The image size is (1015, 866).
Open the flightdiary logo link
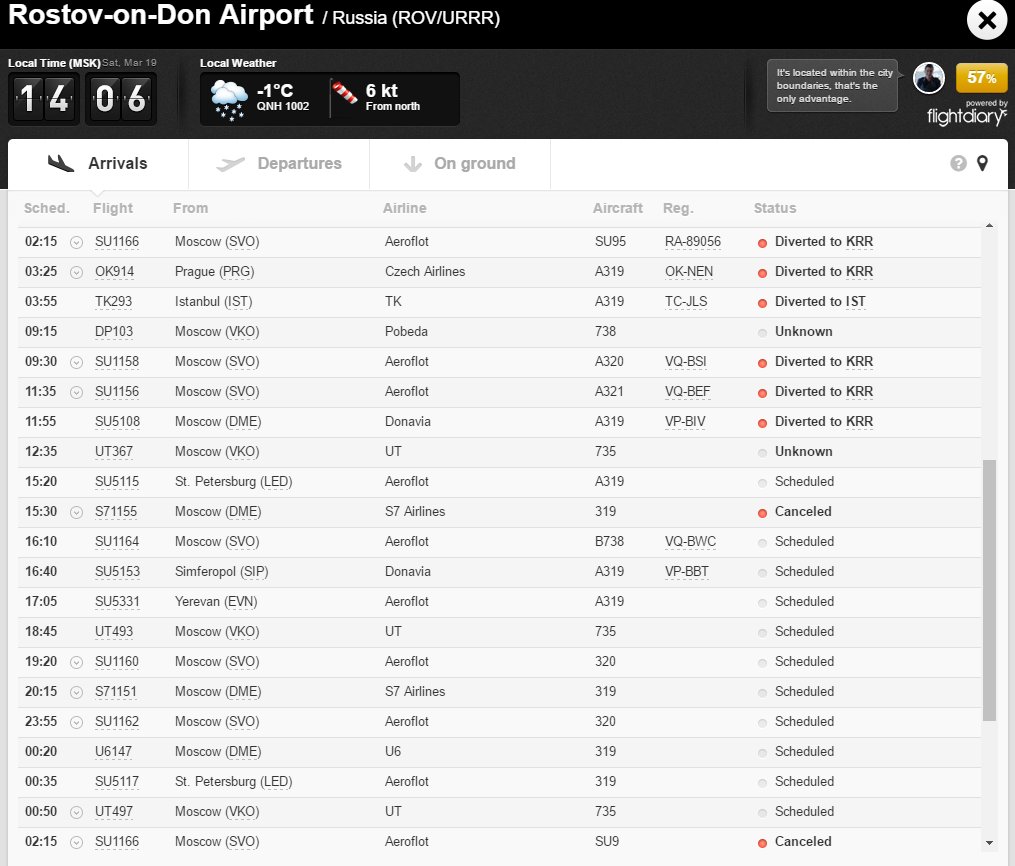click(x=966, y=117)
